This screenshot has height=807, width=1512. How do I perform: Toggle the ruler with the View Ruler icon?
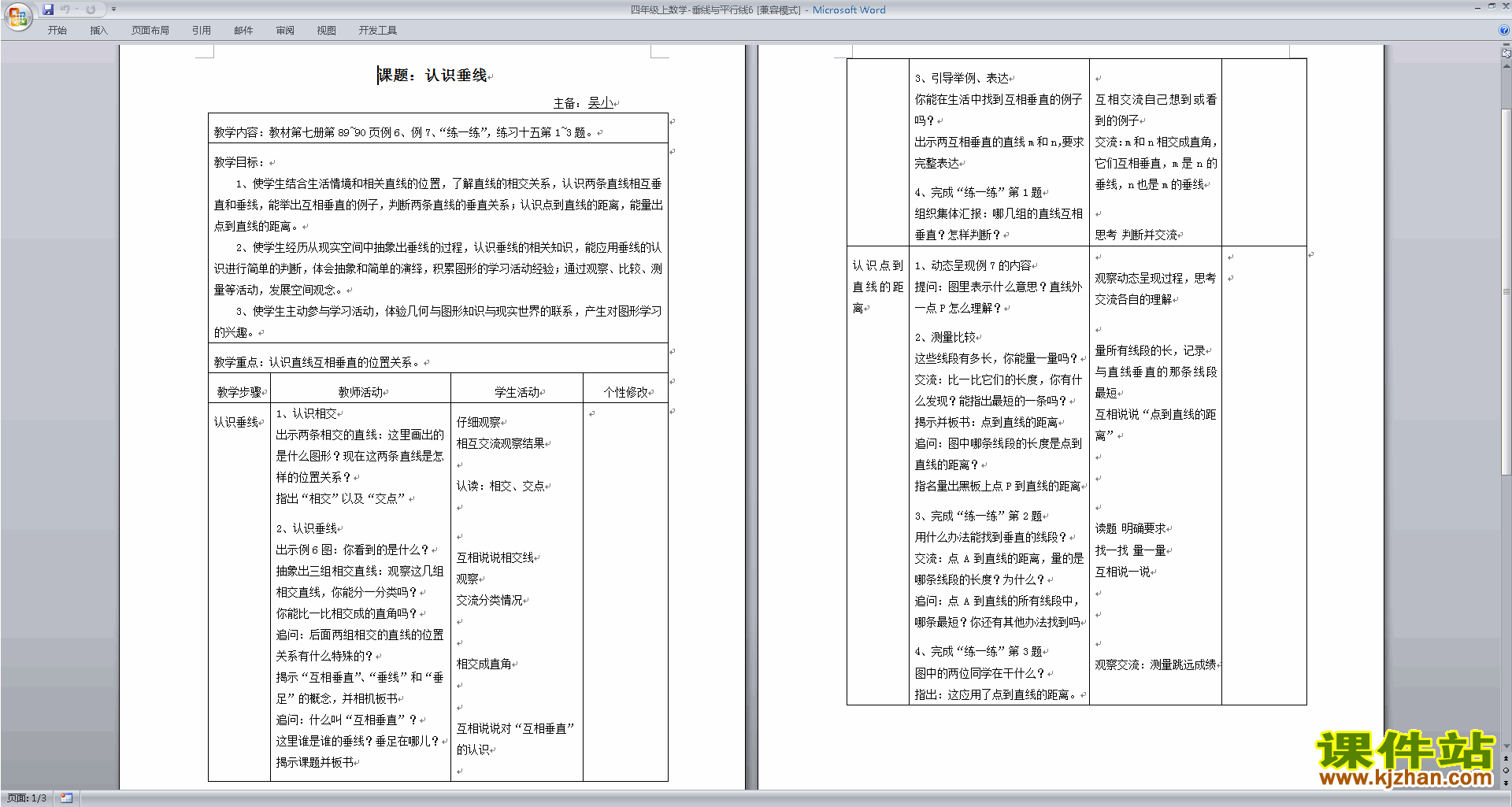coord(1506,54)
